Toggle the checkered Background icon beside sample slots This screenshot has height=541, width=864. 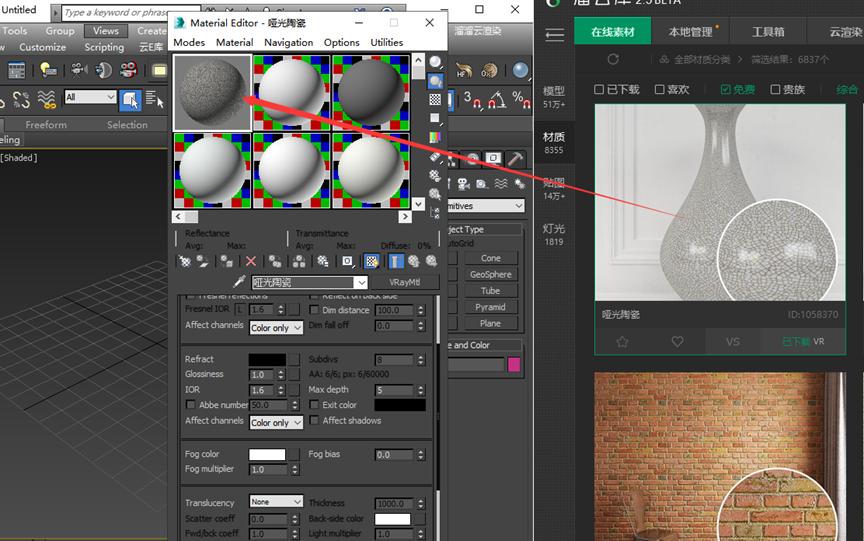[435, 99]
